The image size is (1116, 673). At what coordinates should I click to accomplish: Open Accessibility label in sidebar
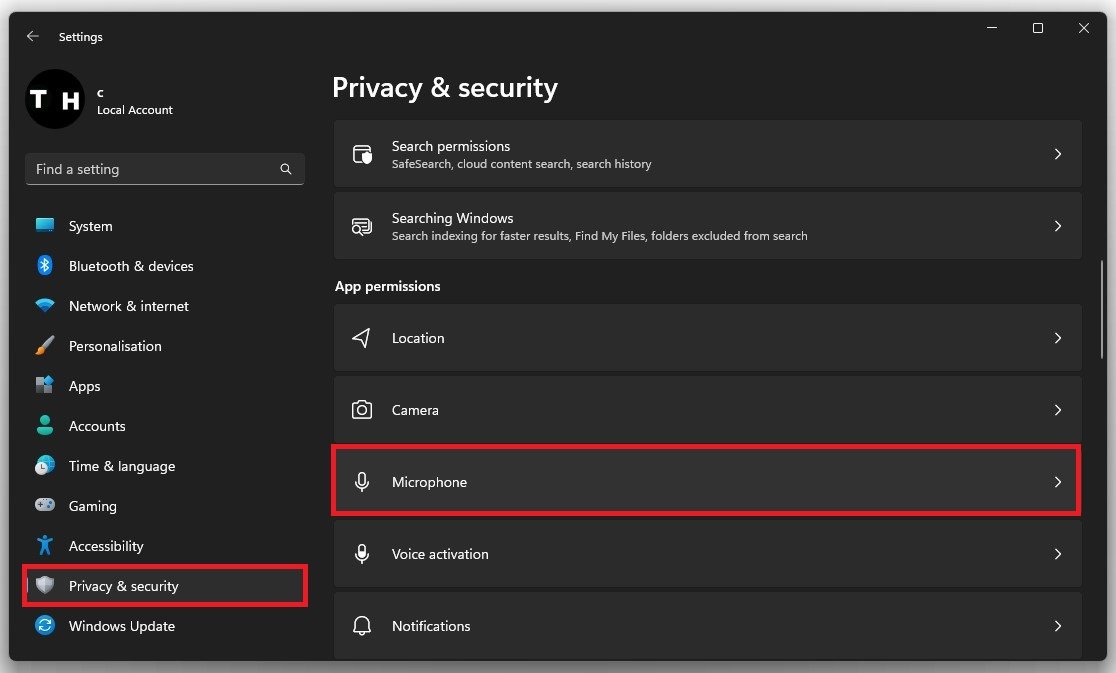pos(106,546)
